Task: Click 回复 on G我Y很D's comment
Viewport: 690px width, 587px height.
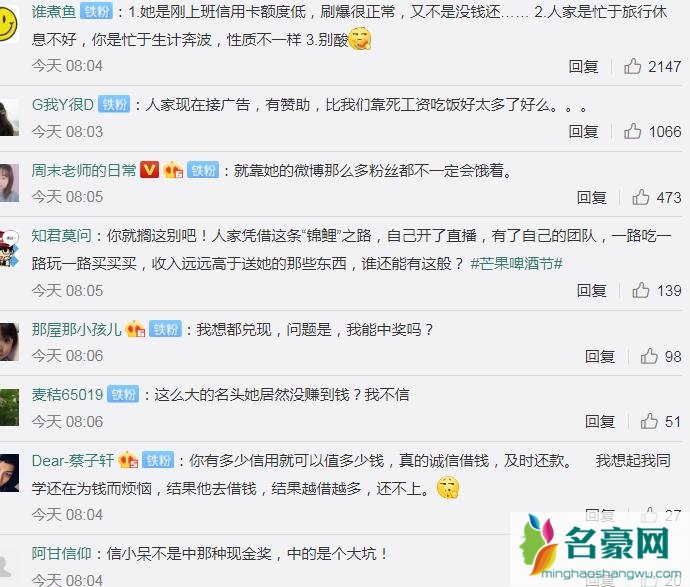Action: click(583, 131)
